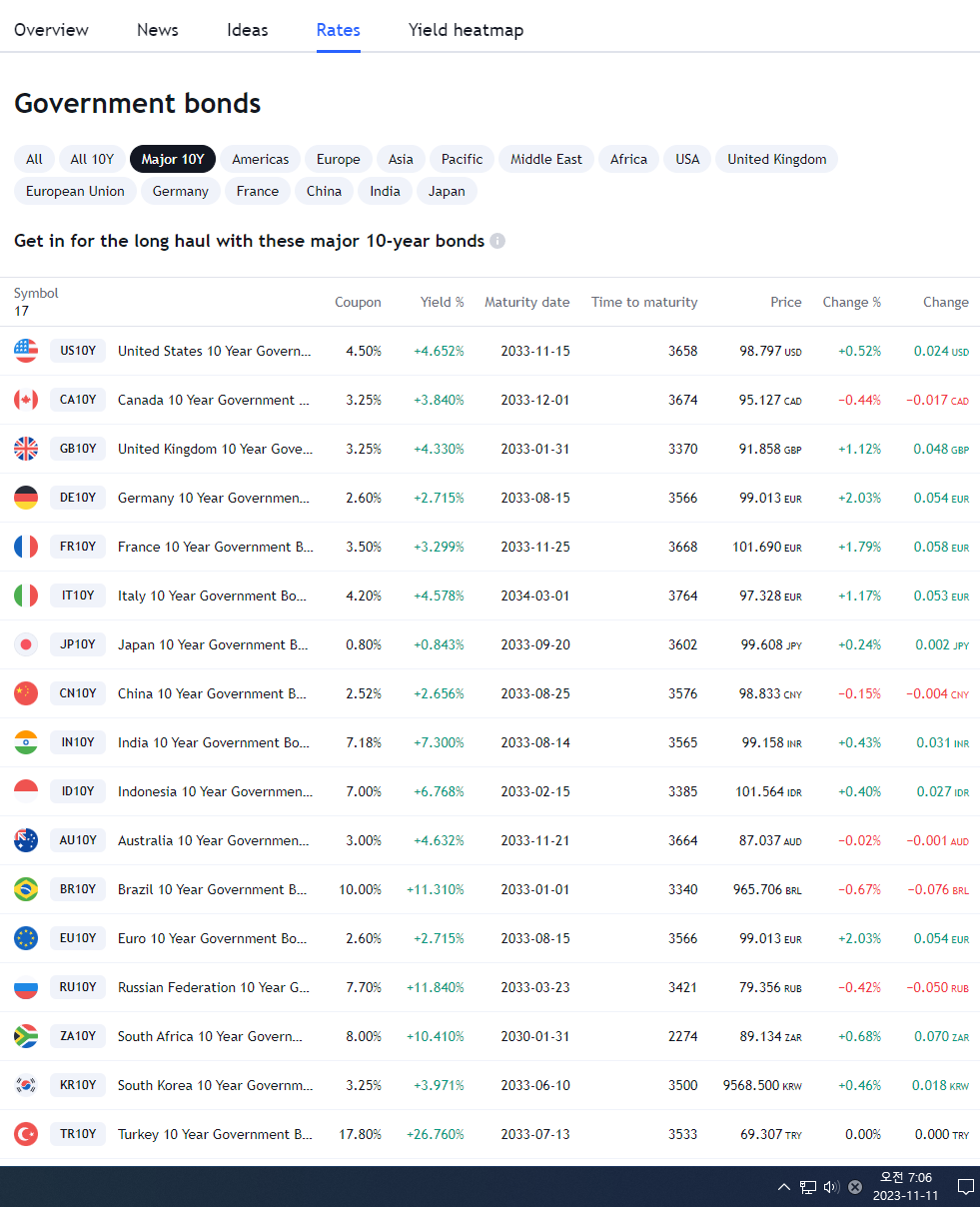Open network status tray icon

pyautogui.click(x=808, y=1187)
